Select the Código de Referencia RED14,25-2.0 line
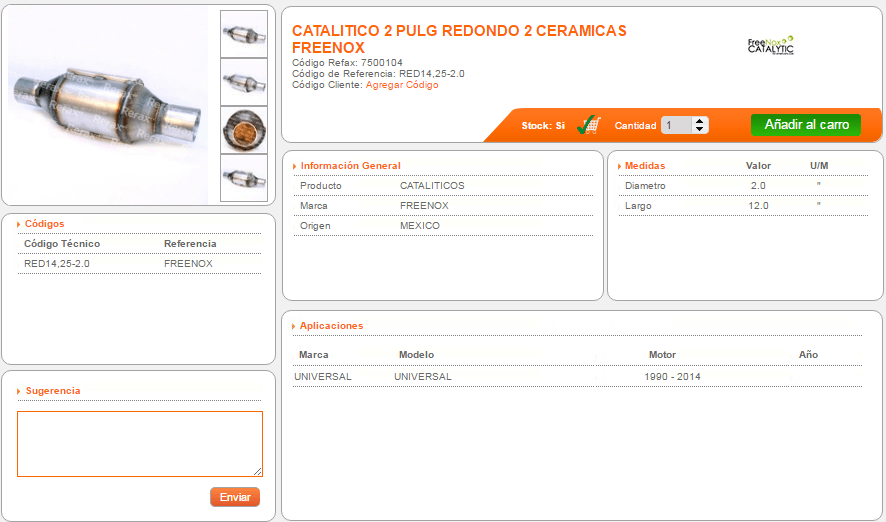 (x=378, y=73)
